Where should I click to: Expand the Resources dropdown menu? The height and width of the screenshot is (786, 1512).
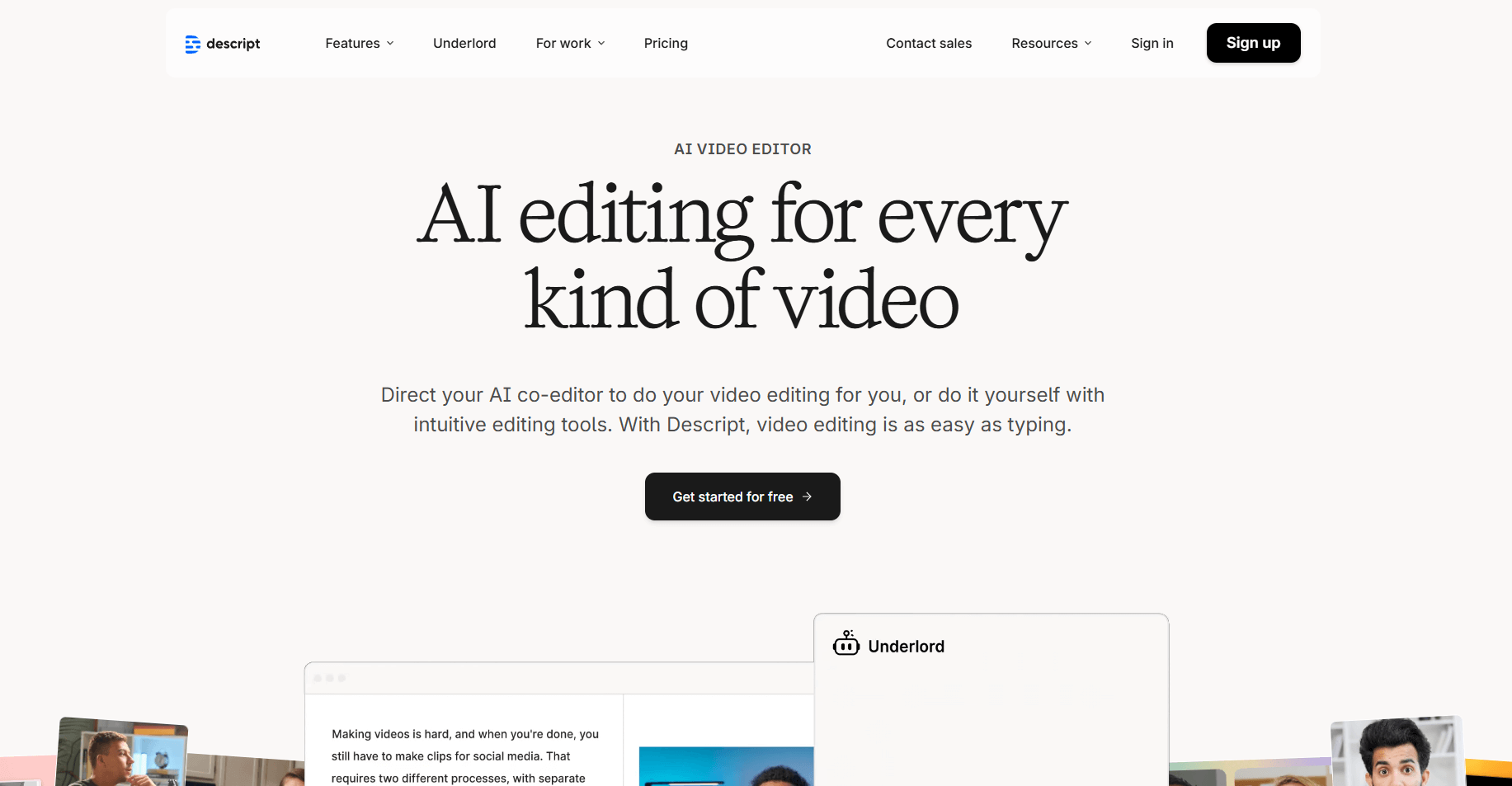(1051, 43)
